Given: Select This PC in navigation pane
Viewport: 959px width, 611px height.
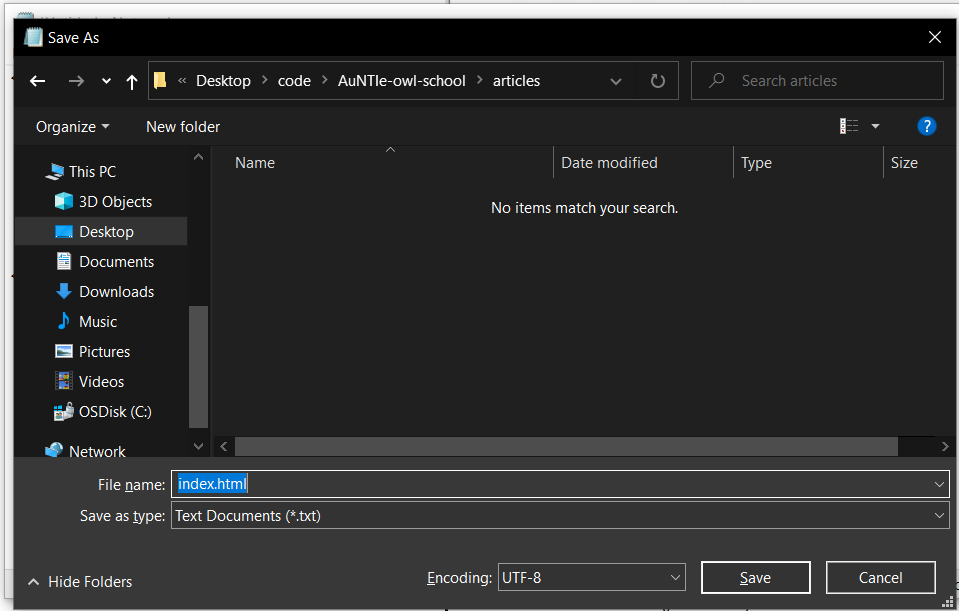Looking at the screenshot, I should (x=92, y=172).
